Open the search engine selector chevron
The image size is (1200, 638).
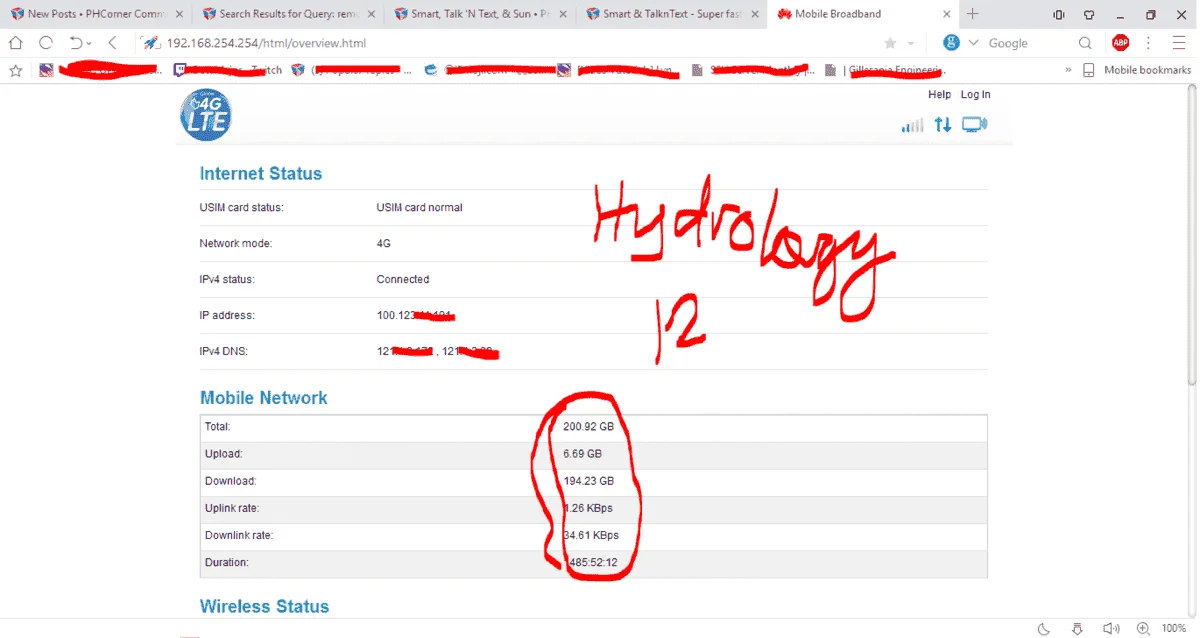click(974, 43)
